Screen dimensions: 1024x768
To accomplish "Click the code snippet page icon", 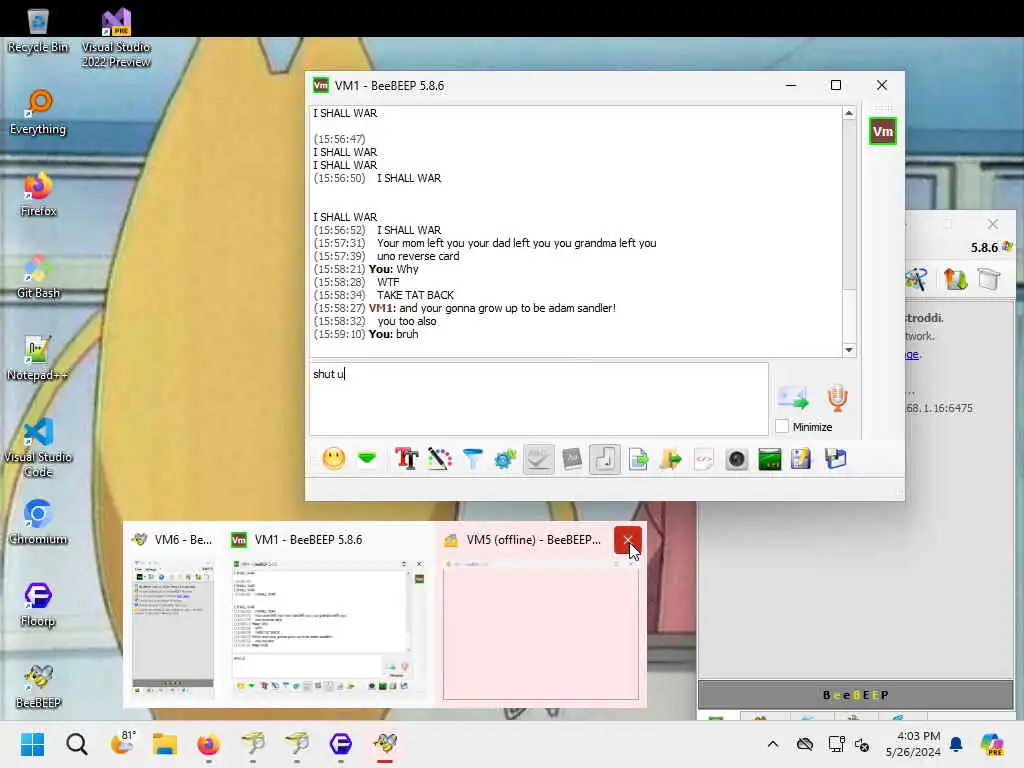I will 704,459.
